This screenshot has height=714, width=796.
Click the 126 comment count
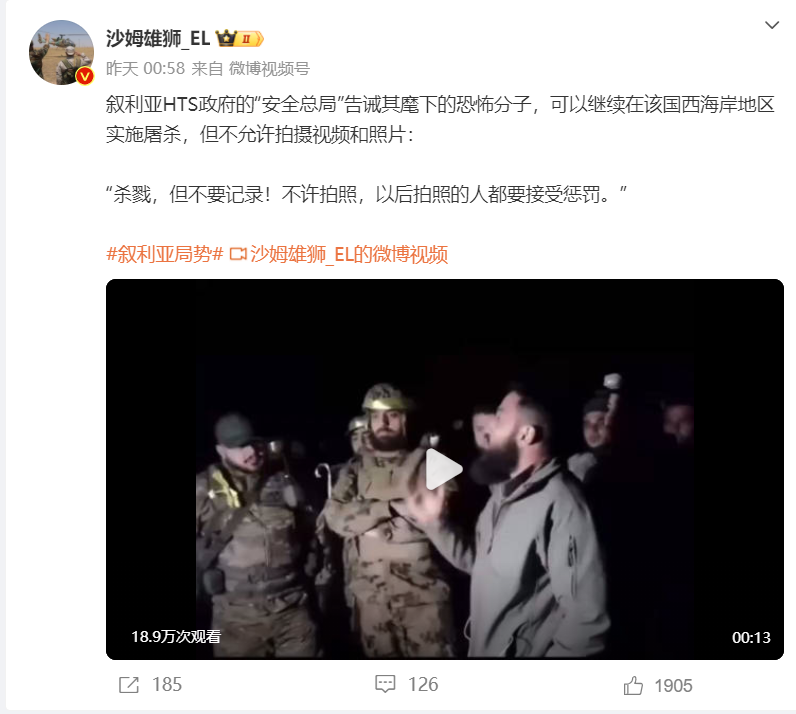423,684
